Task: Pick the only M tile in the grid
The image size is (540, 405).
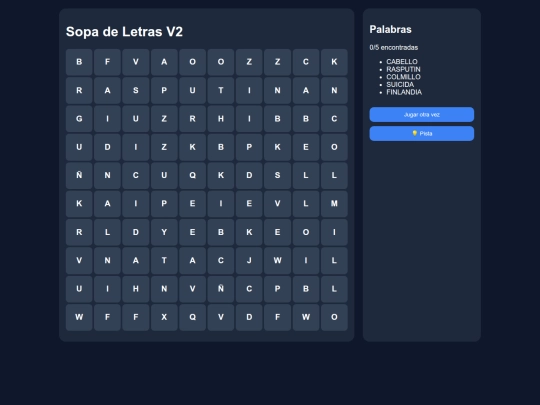Action: [334, 204]
